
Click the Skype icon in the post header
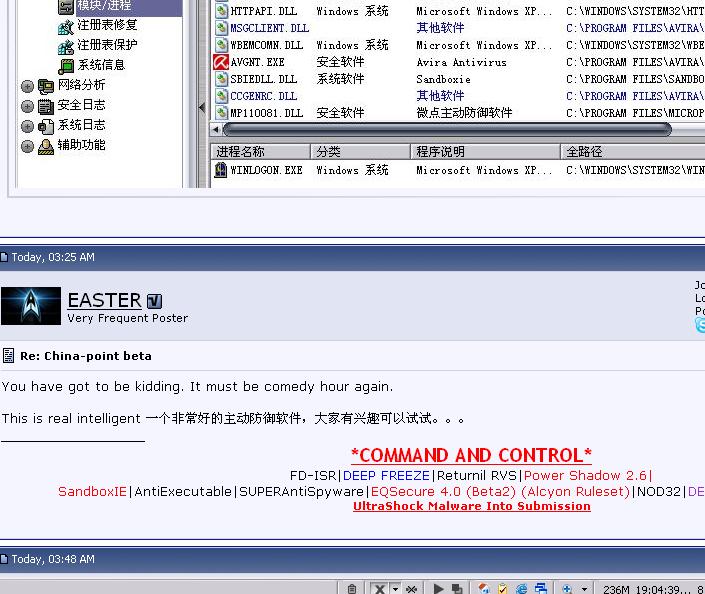[x=700, y=325]
